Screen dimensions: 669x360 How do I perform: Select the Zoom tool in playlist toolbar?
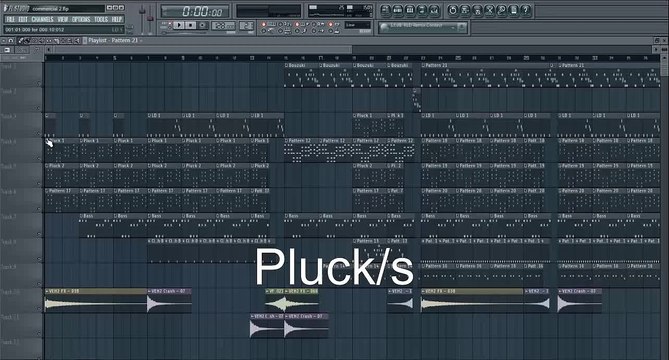pos(70,41)
